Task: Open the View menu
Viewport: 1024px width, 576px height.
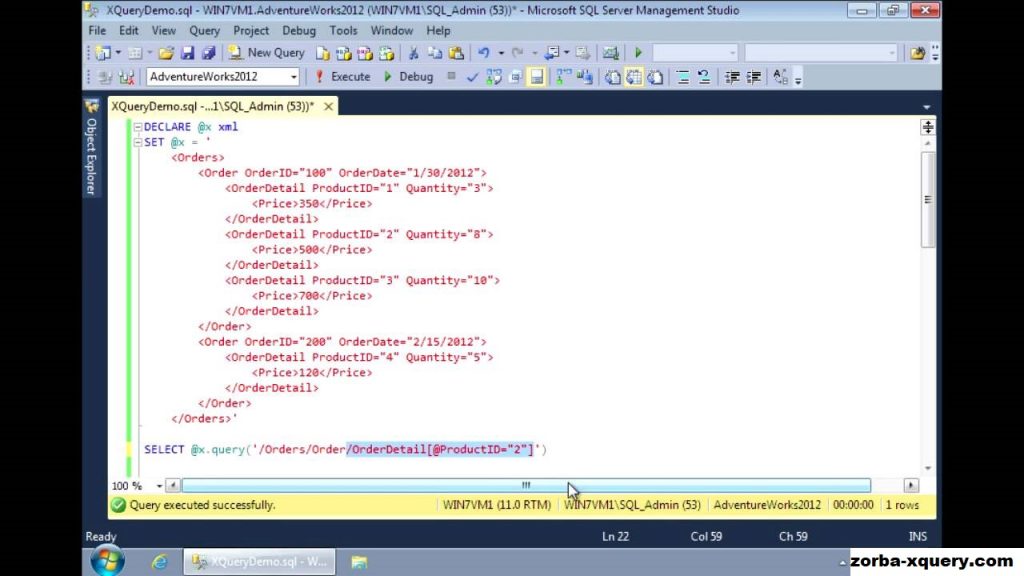Action: (163, 31)
